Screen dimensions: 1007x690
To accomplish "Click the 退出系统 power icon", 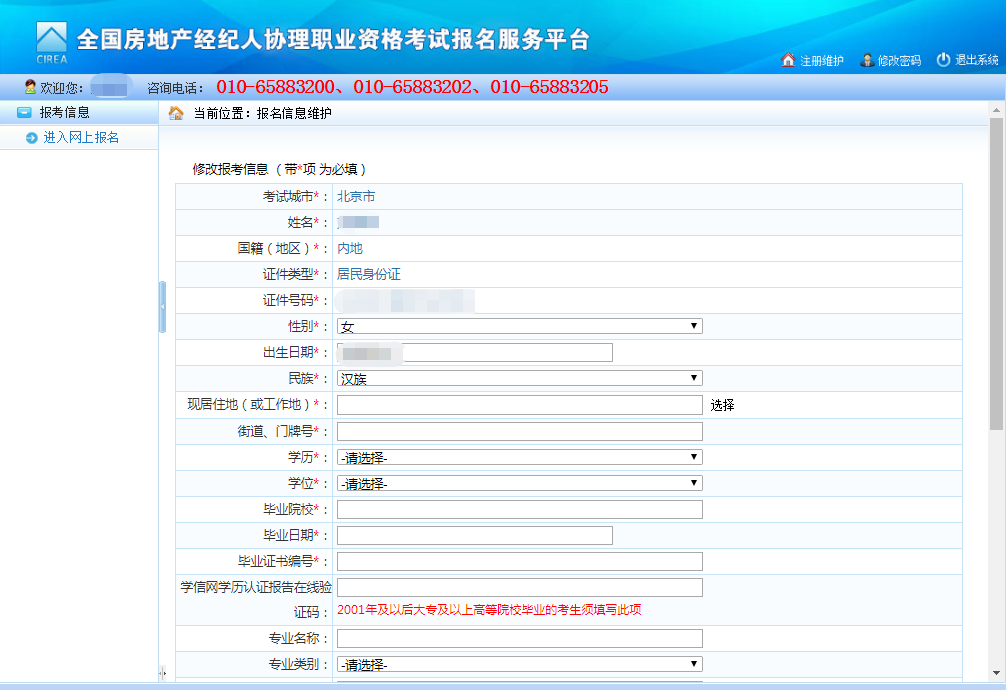I will [943, 60].
